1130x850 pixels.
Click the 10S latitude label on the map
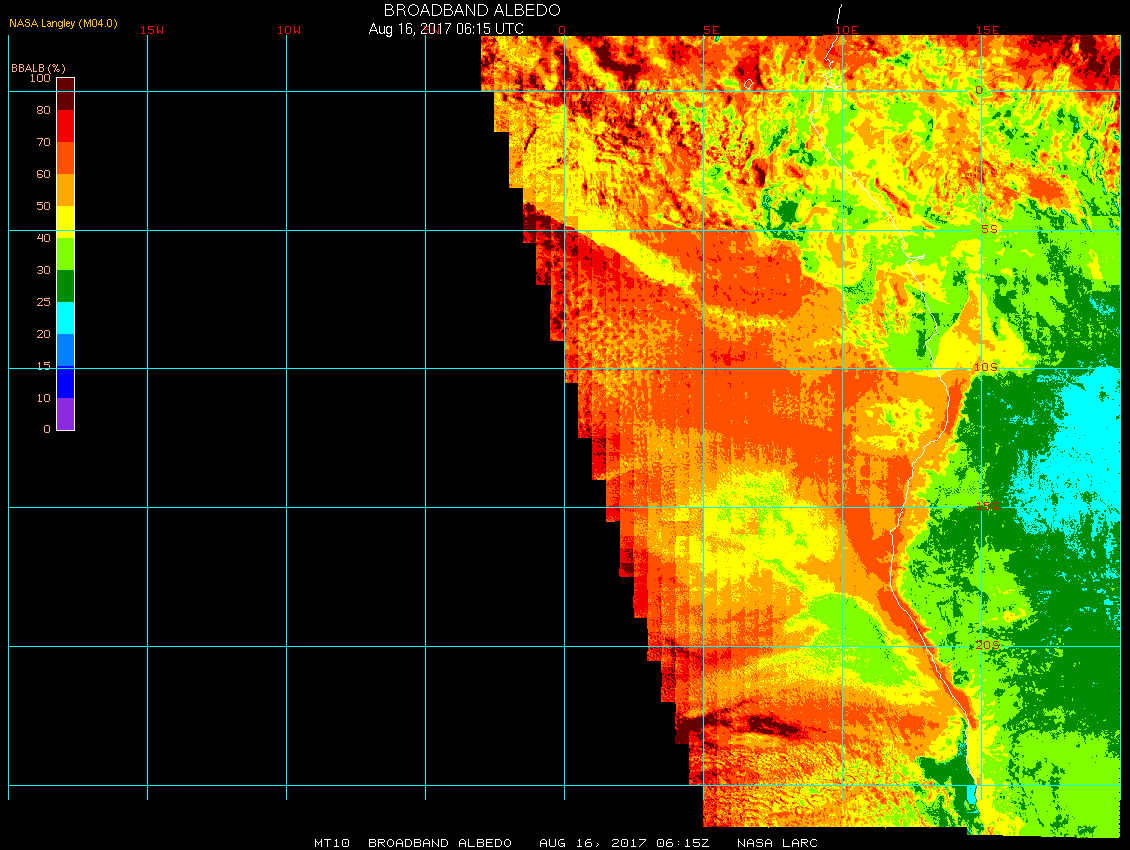point(986,368)
